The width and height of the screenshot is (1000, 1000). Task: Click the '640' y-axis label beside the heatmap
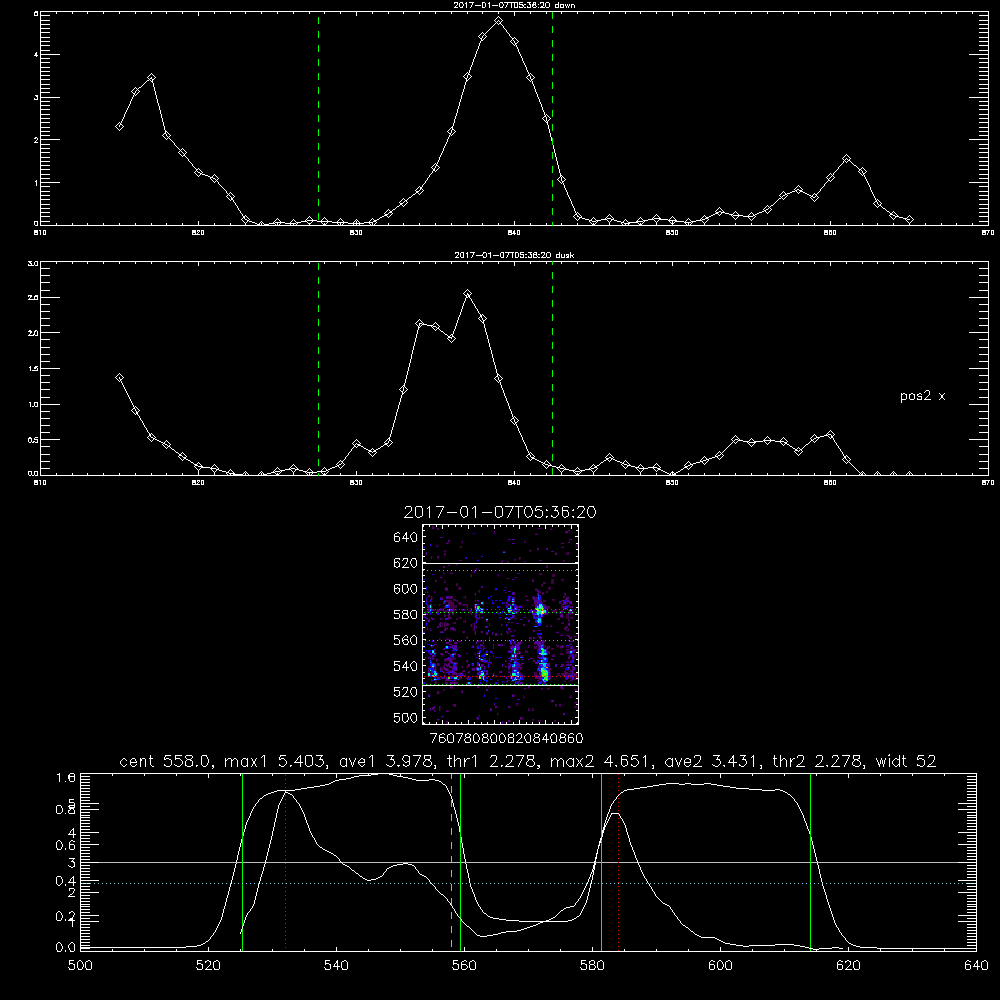click(x=406, y=538)
